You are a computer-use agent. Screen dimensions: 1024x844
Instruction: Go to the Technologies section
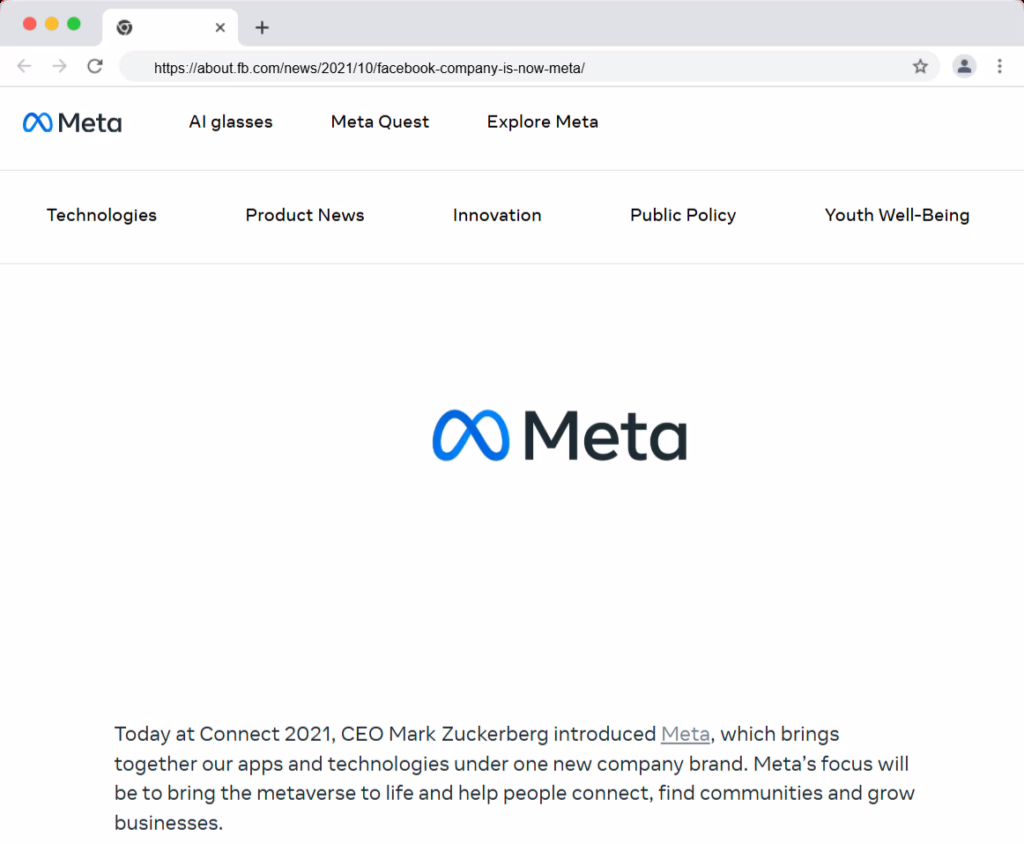tap(102, 216)
